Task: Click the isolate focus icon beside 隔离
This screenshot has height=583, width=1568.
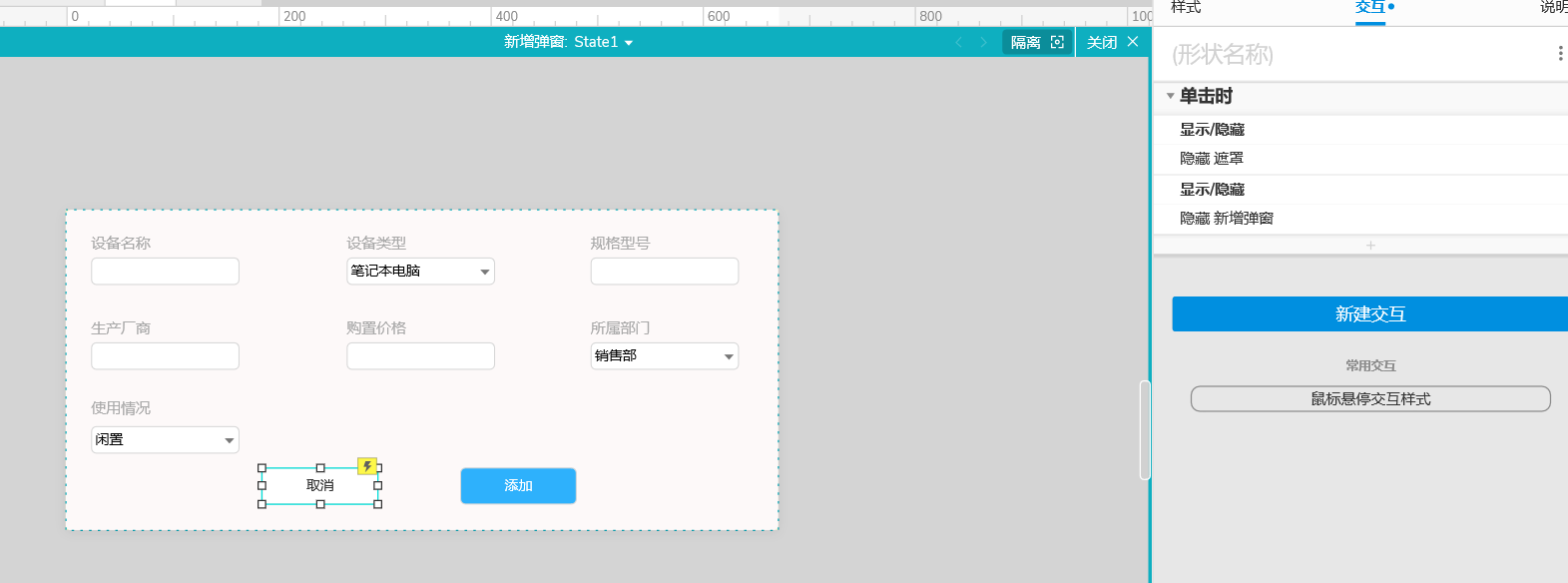Action: pos(1057,42)
